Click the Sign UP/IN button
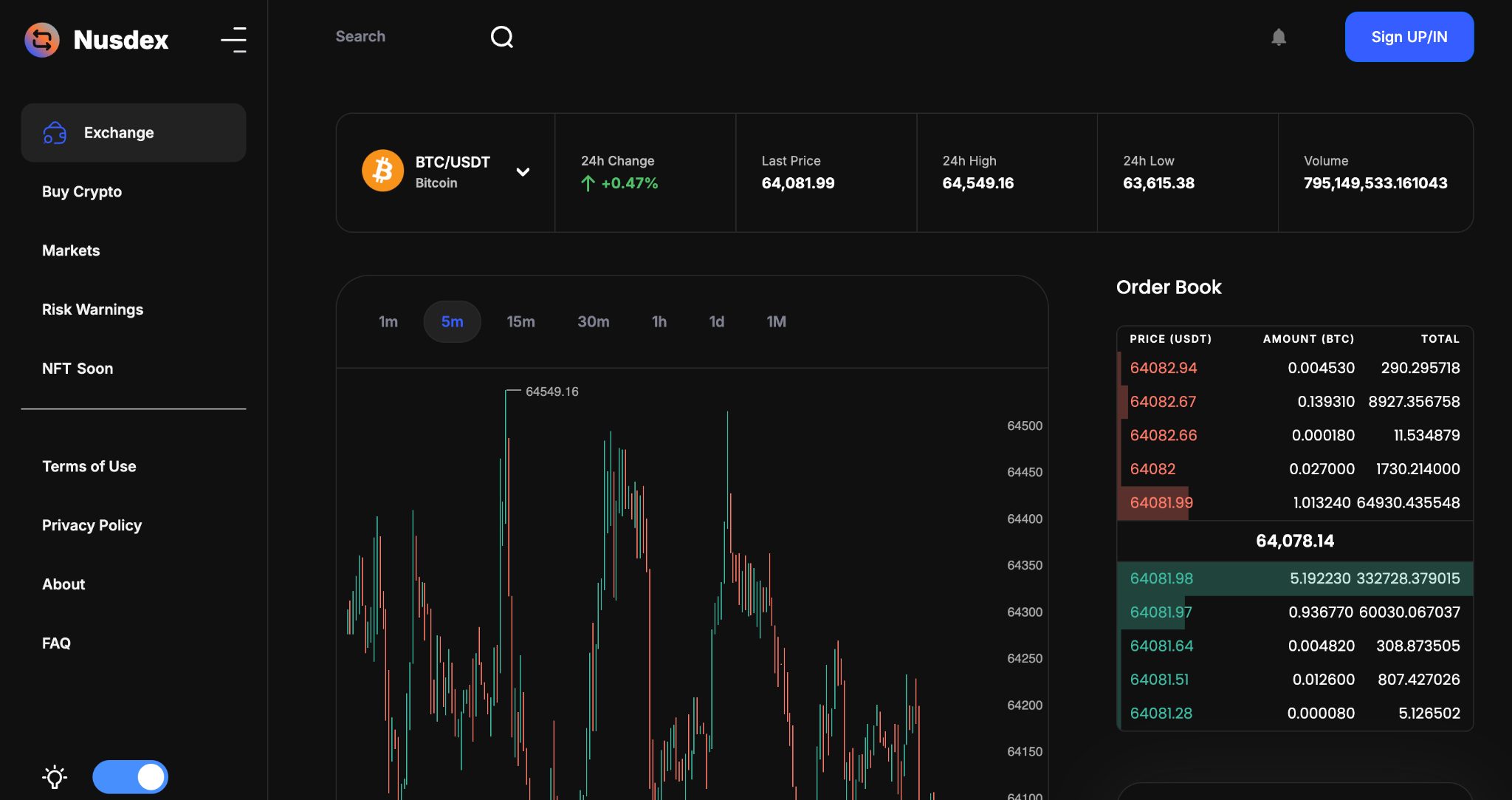The height and width of the screenshot is (800, 1512). point(1409,37)
